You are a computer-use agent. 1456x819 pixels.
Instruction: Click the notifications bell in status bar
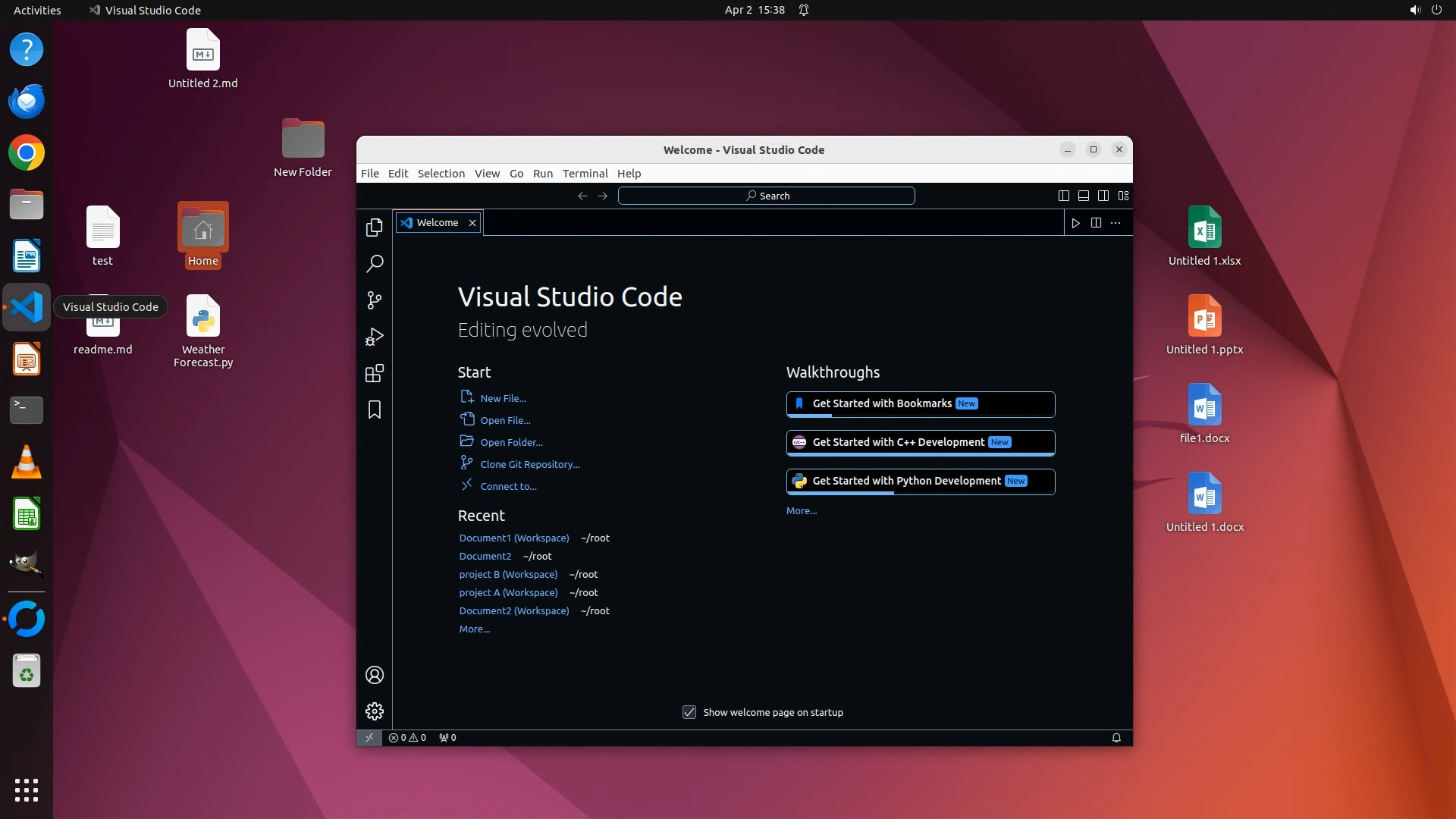pyautogui.click(x=1116, y=738)
